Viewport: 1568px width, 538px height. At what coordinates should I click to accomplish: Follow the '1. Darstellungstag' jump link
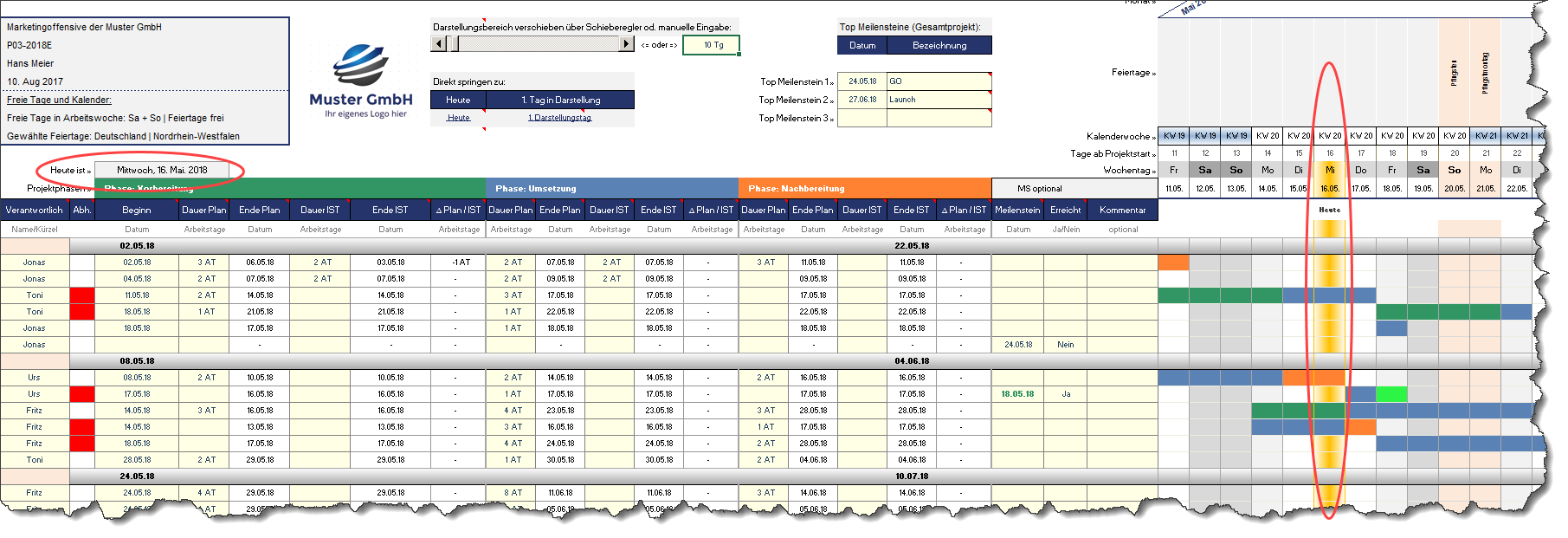560,118
